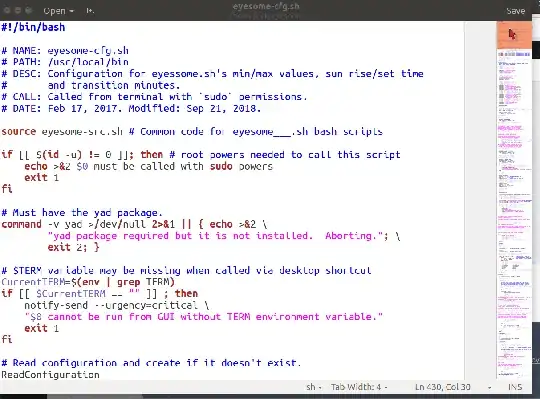Click the 'notify-send --urgency=critical' line
540x399 pixels.
tap(116, 305)
